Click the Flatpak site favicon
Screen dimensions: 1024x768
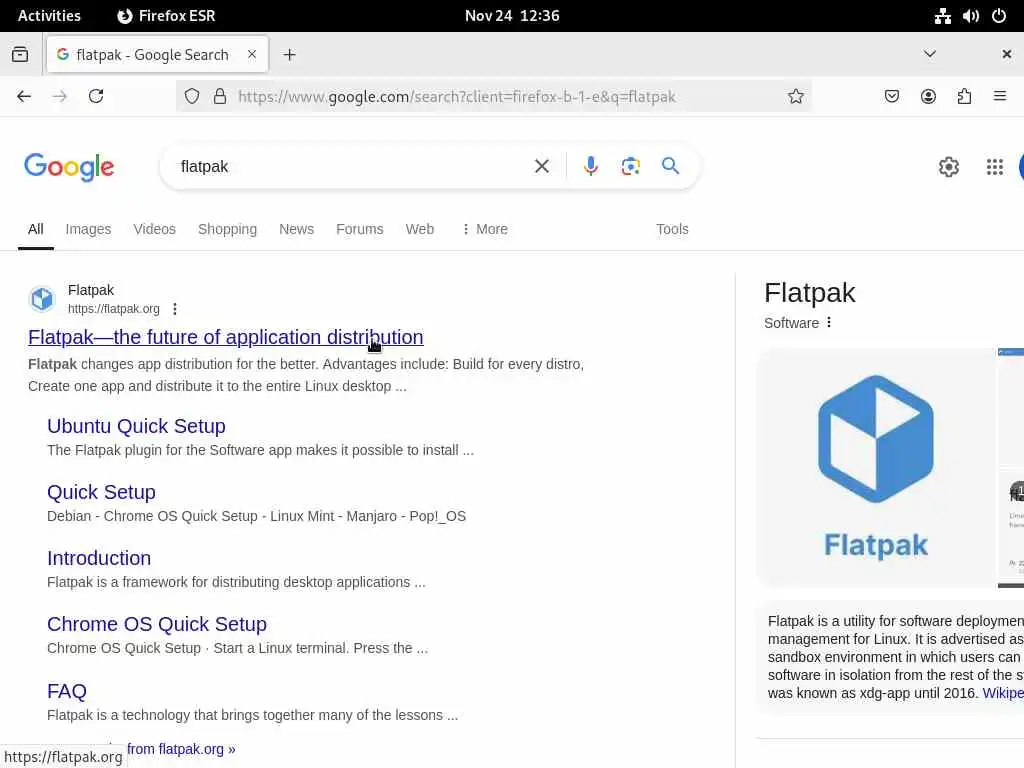42,299
